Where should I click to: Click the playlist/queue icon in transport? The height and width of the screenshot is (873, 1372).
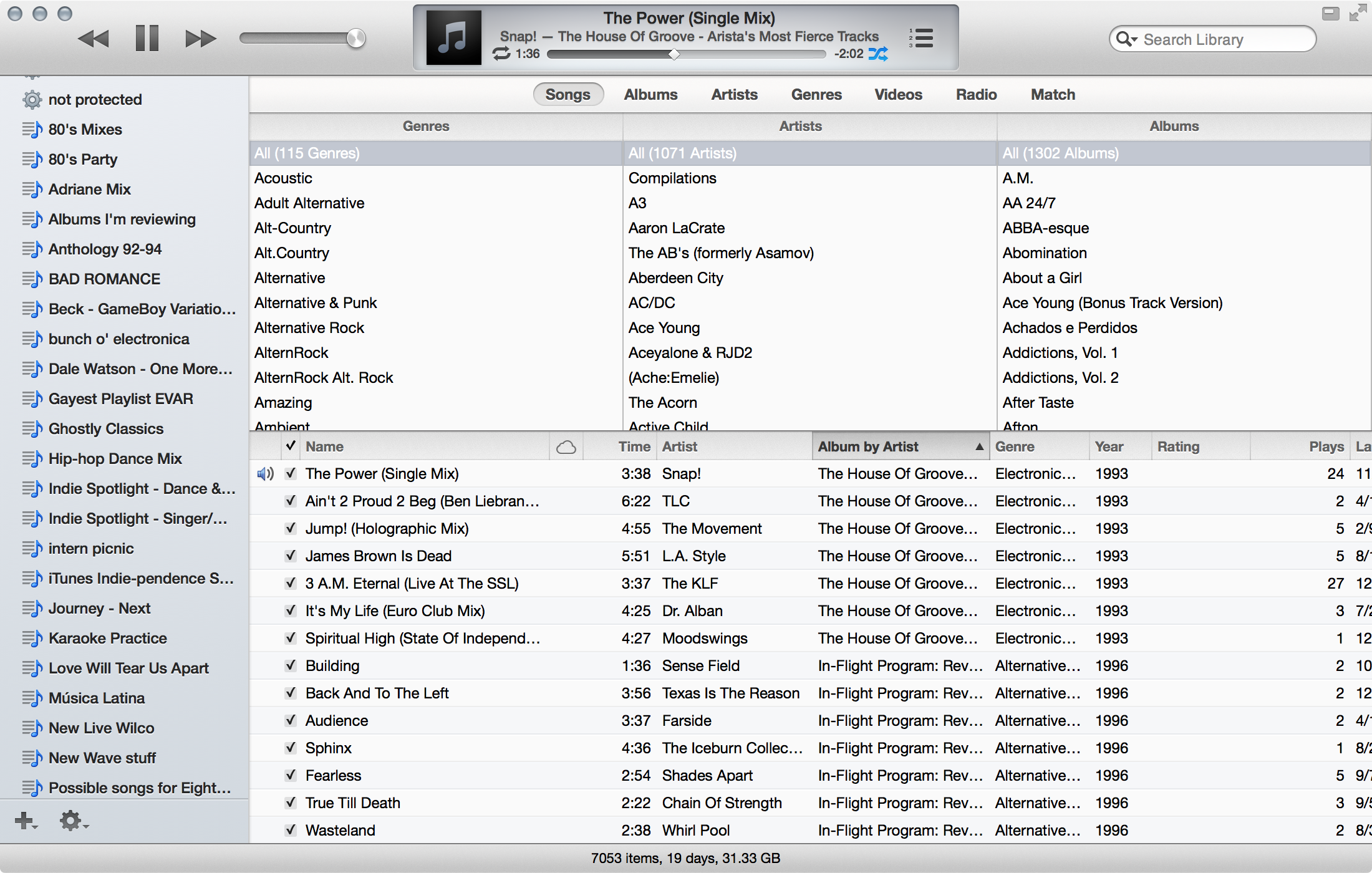(922, 38)
